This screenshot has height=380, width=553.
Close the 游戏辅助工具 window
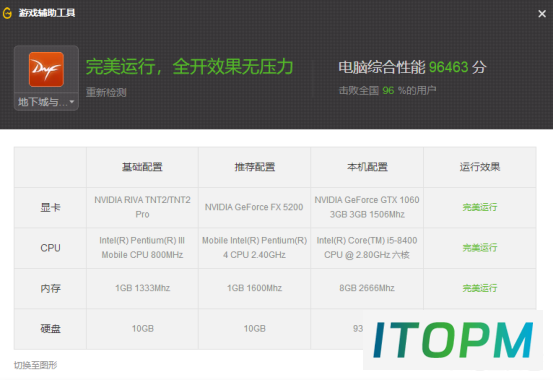pos(542,14)
